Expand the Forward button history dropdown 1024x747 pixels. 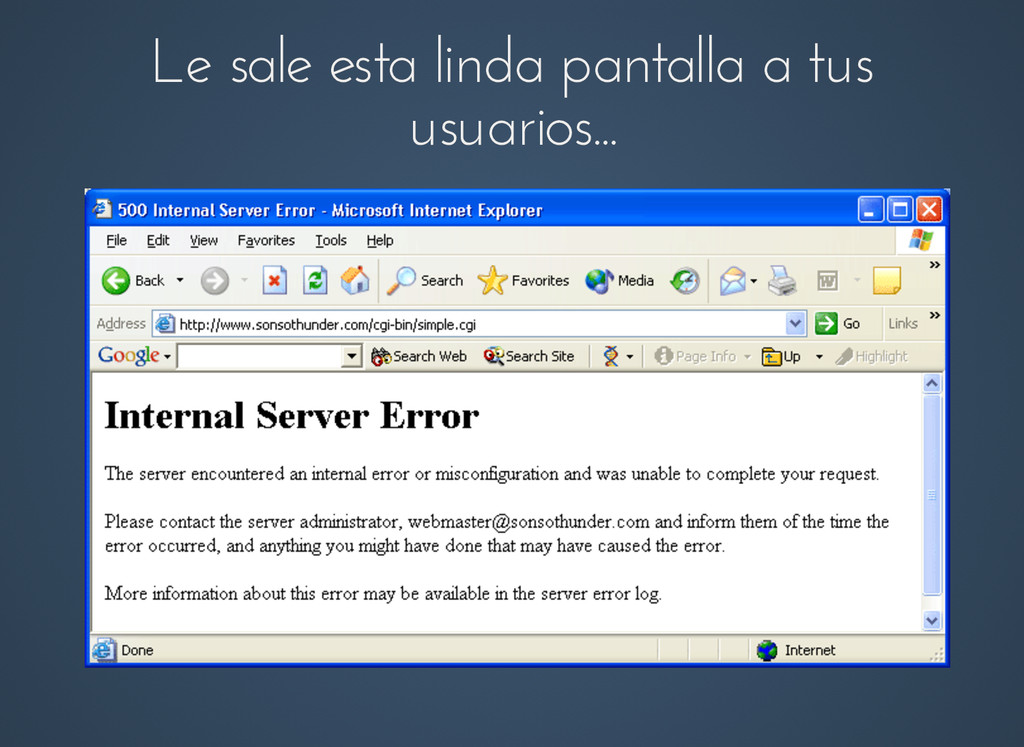[x=245, y=281]
